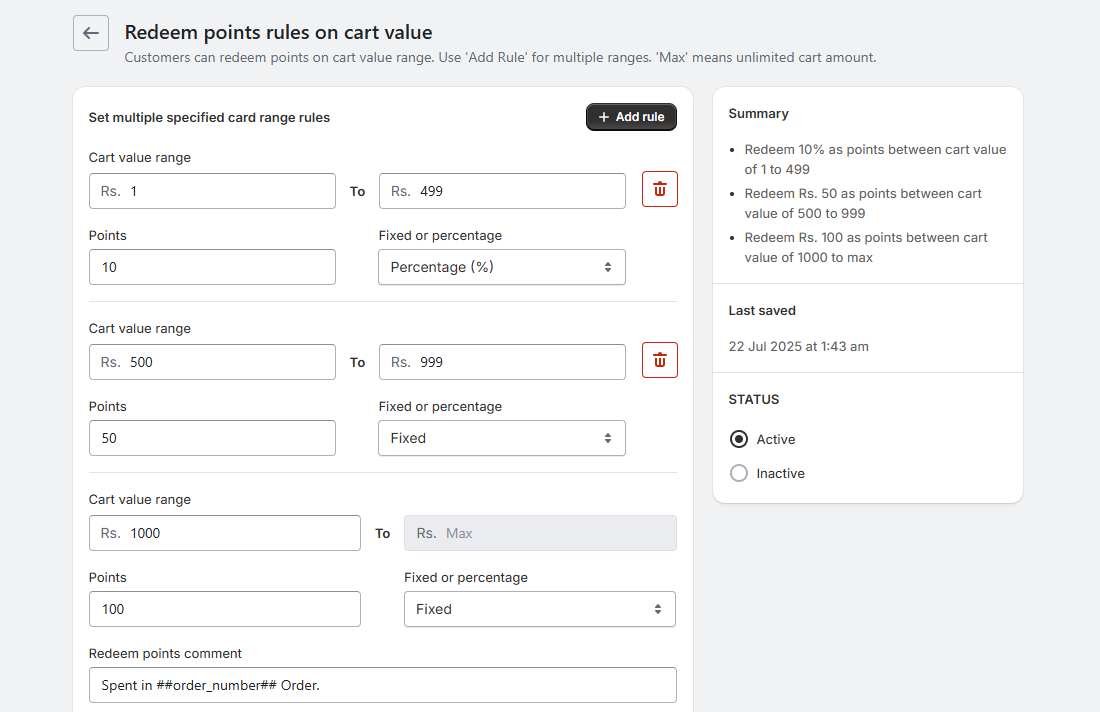Click the cart range start field with 1000
Screen dimensions: 1100x712
224,533
